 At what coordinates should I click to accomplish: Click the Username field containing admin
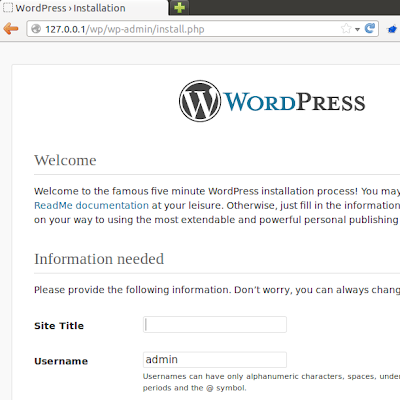(215, 360)
